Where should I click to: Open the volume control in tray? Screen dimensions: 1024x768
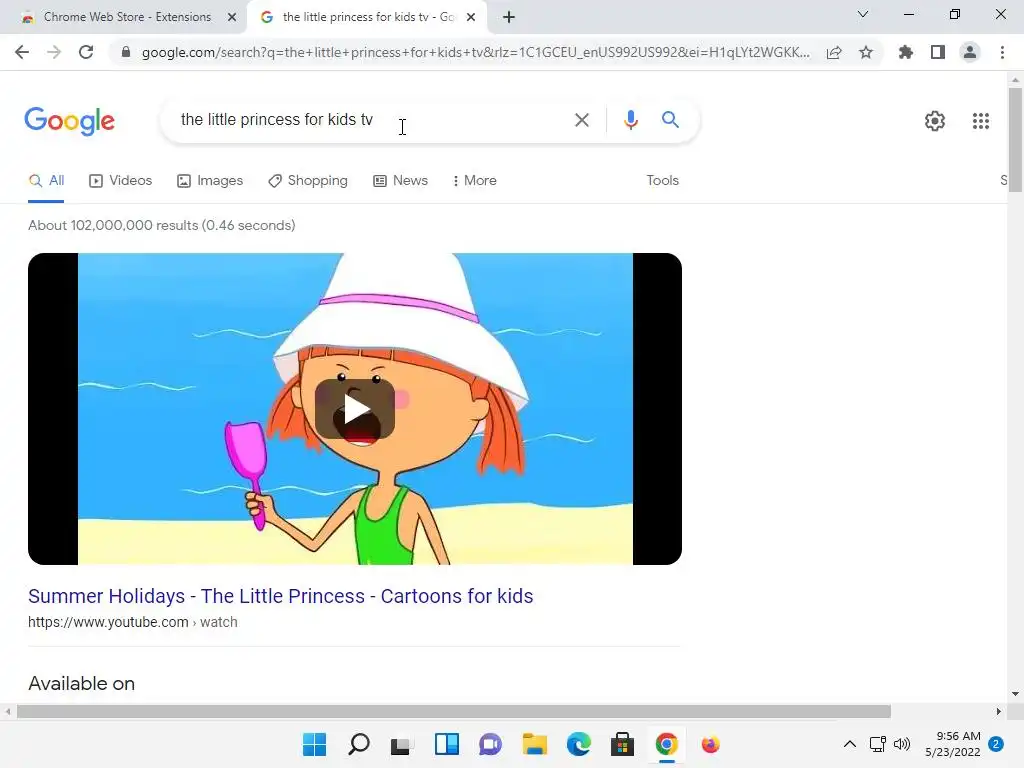[x=902, y=744]
